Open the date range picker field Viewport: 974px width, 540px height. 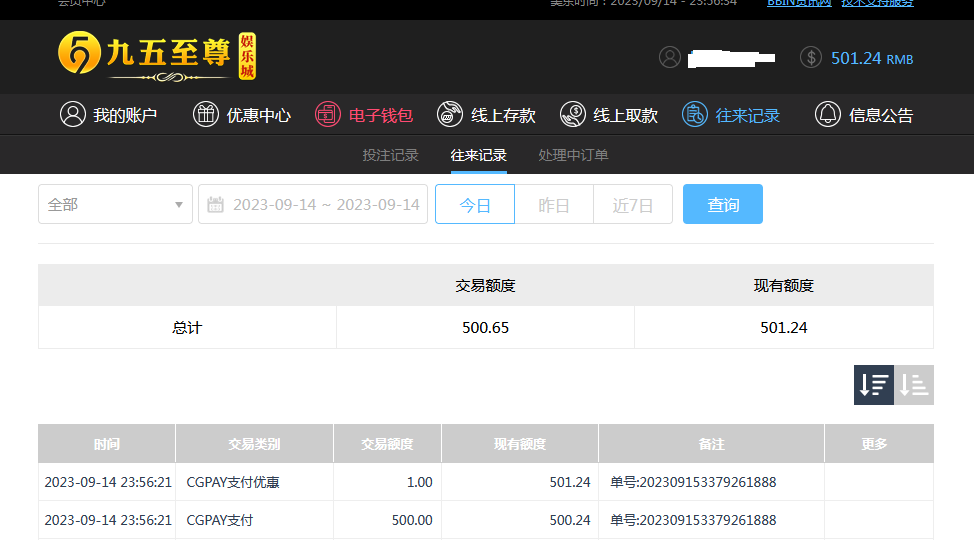coord(313,204)
